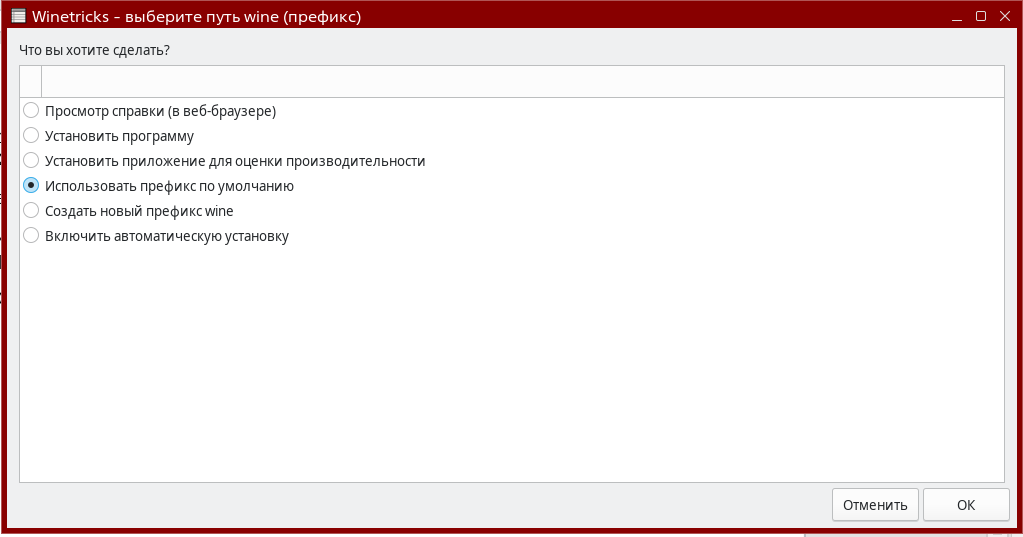Minimize the Winetricks window

pos(957,17)
